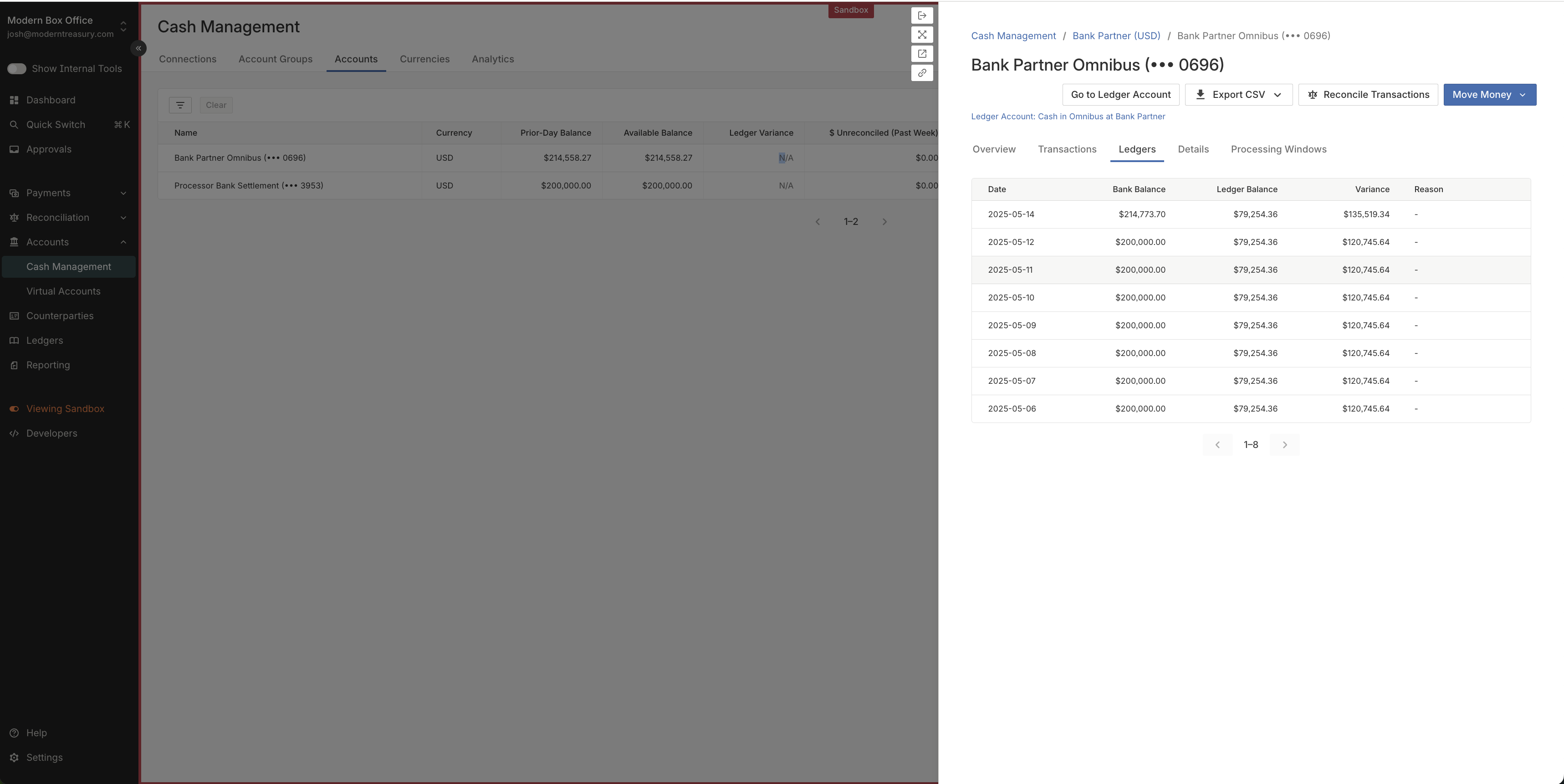
Task: Click the Payments icon in sidebar
Action: point(14,193)
